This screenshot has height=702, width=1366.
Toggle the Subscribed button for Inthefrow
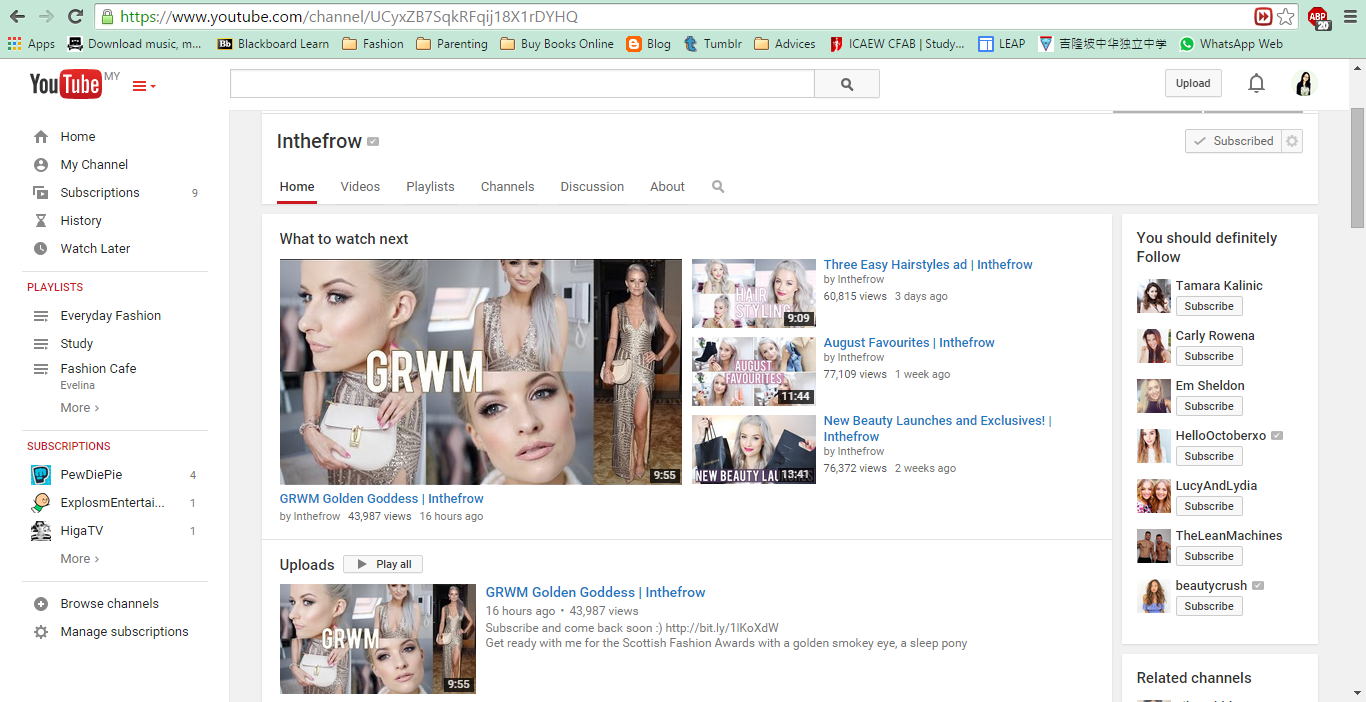click(1233, 141)
